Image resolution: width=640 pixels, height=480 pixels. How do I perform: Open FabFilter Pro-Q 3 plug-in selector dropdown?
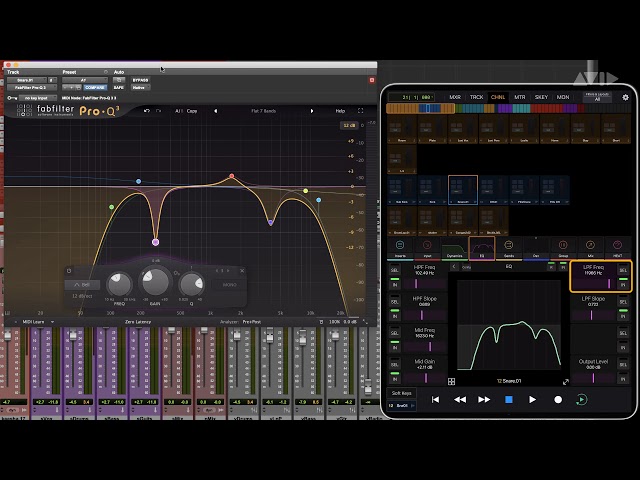(31, 87)
